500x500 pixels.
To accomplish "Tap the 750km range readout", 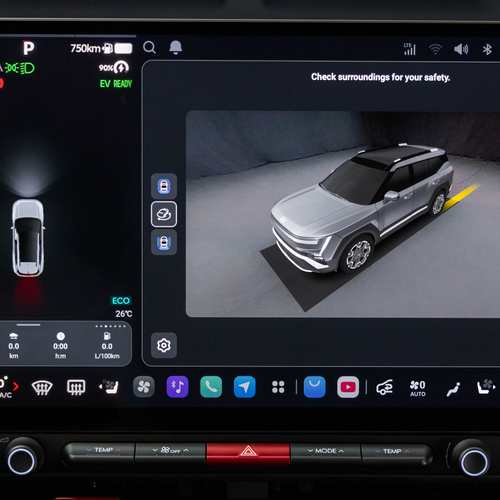I will click(x=85, y=49).
